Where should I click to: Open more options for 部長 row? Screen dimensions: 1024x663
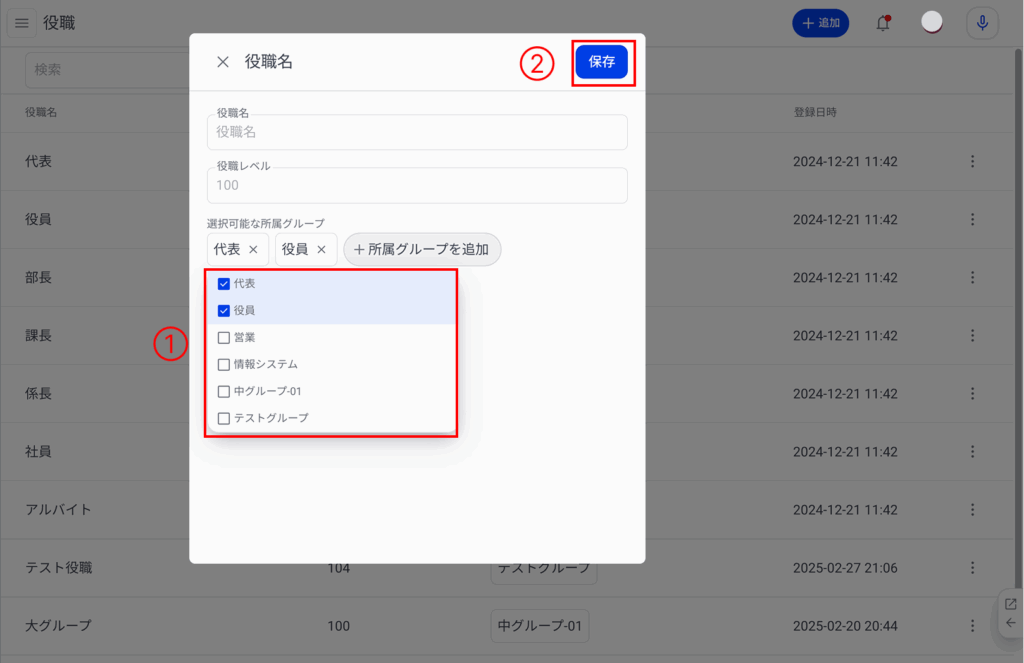pos(972,278)
